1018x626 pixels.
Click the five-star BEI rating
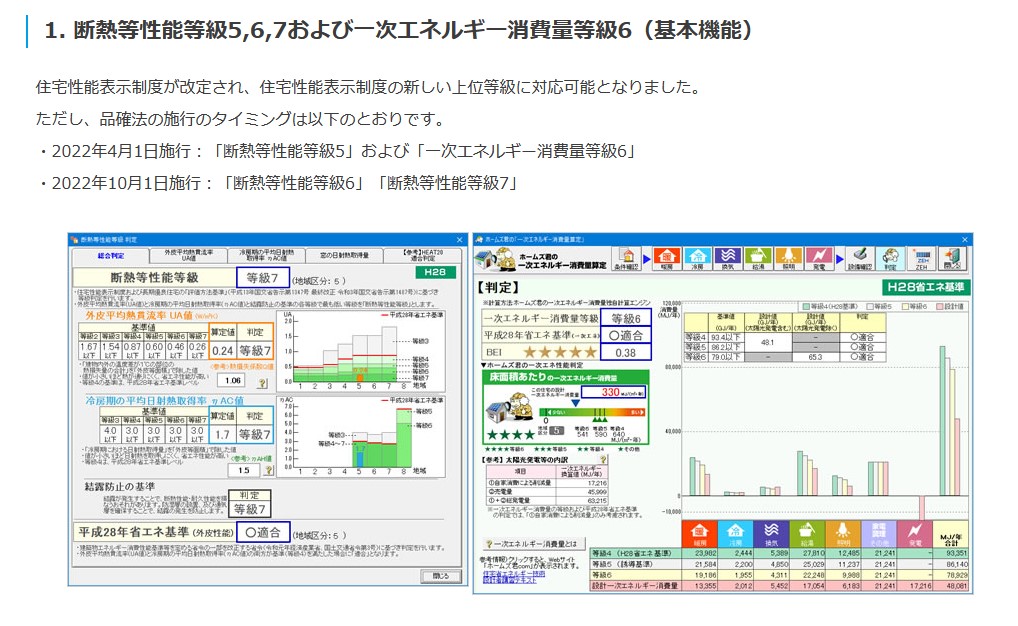560,353
